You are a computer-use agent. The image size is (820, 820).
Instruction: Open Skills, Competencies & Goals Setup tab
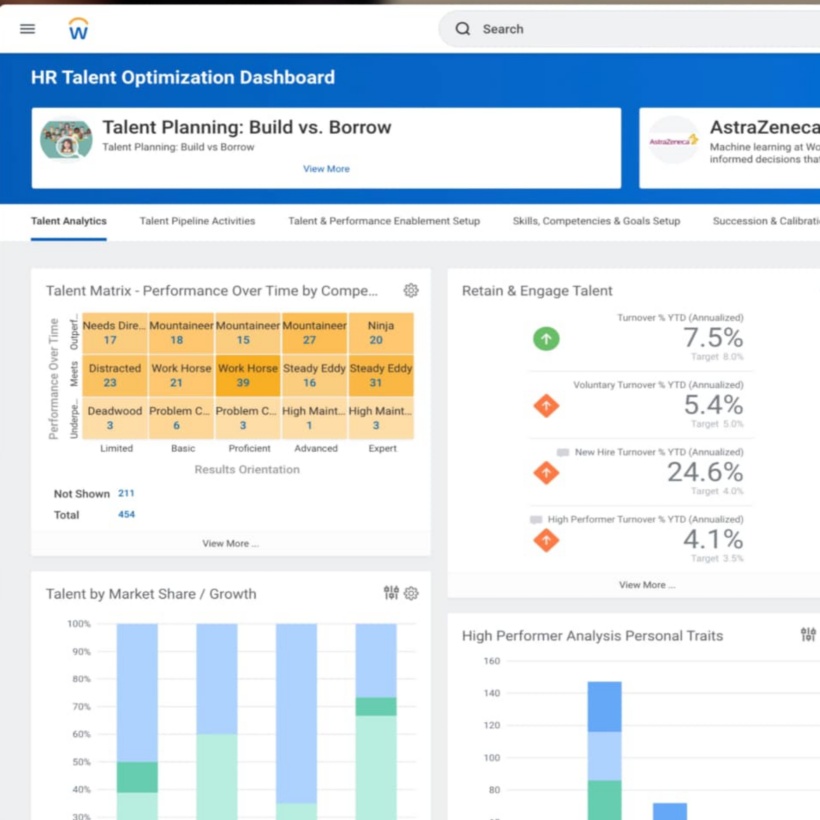tap(596, 221)
